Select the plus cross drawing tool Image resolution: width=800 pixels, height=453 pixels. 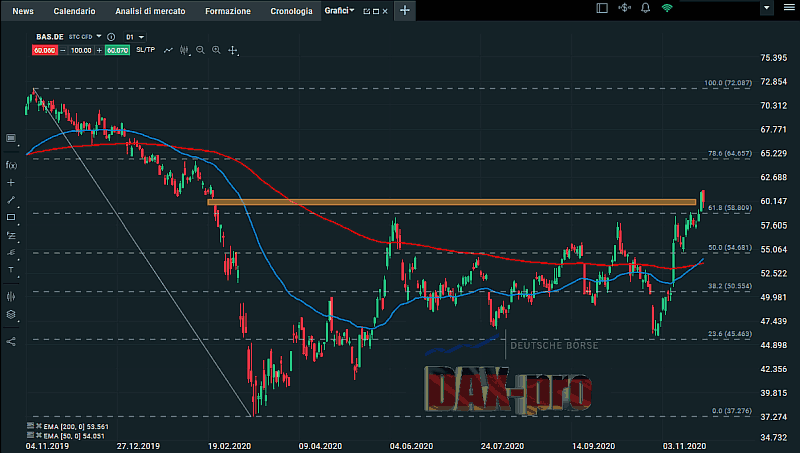[x=11, y=183]
